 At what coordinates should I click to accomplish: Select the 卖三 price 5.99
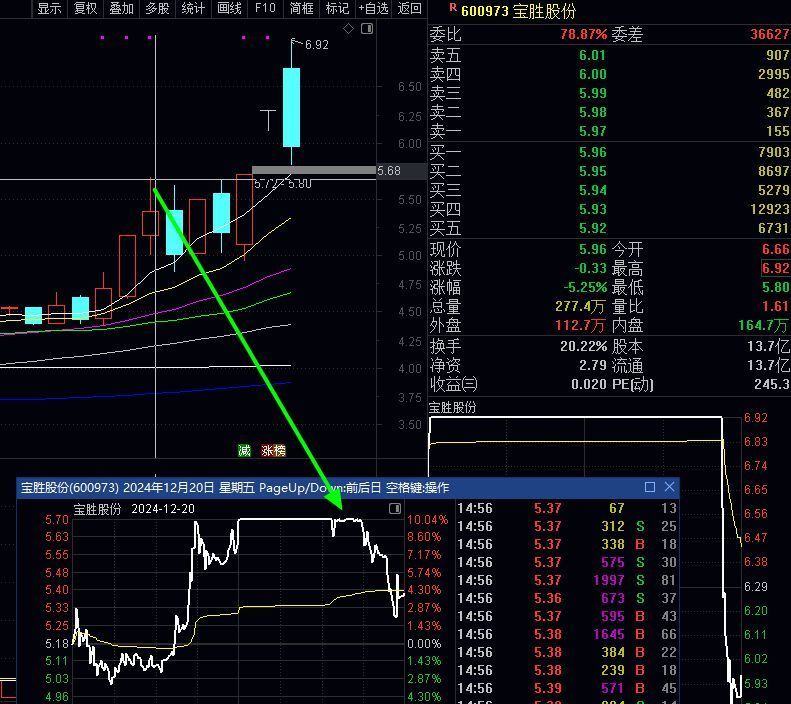coord(592,93)
